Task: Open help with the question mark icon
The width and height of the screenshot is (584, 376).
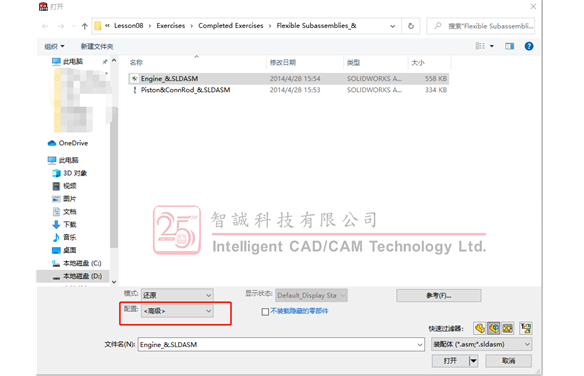Action: [x=529, y=46]
